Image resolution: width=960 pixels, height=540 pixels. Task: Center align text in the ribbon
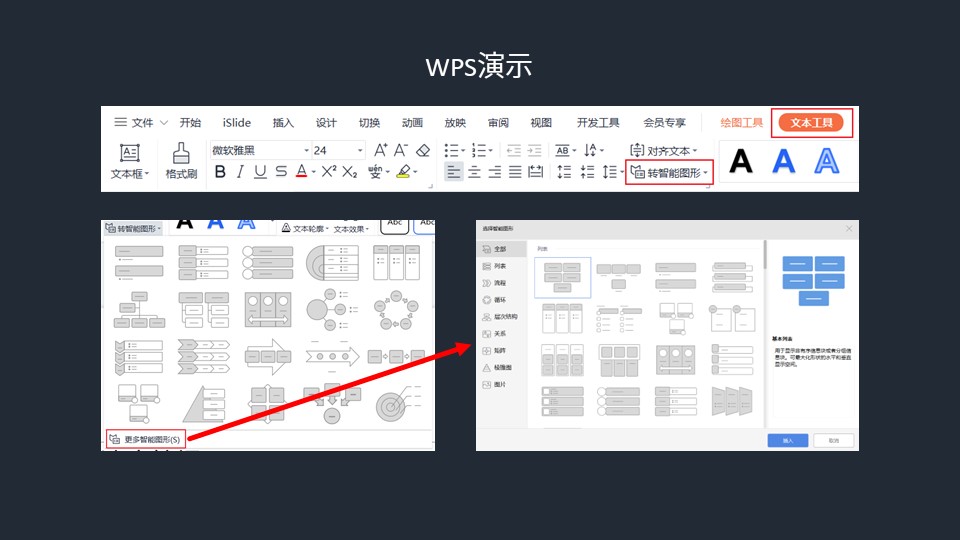474,172
